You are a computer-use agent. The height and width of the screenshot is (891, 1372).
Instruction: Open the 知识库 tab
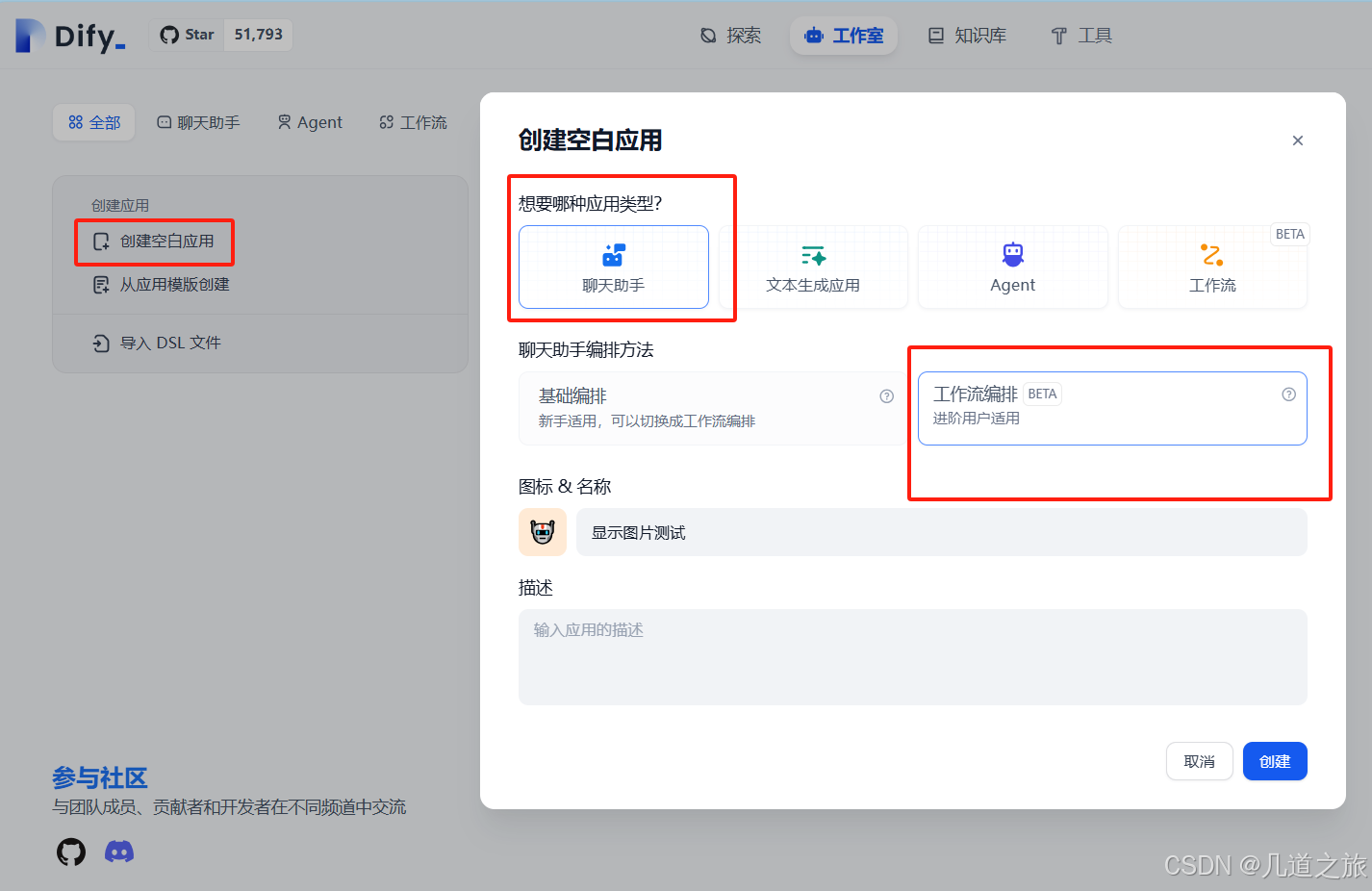pyautogui.click(x=967, y=36)
